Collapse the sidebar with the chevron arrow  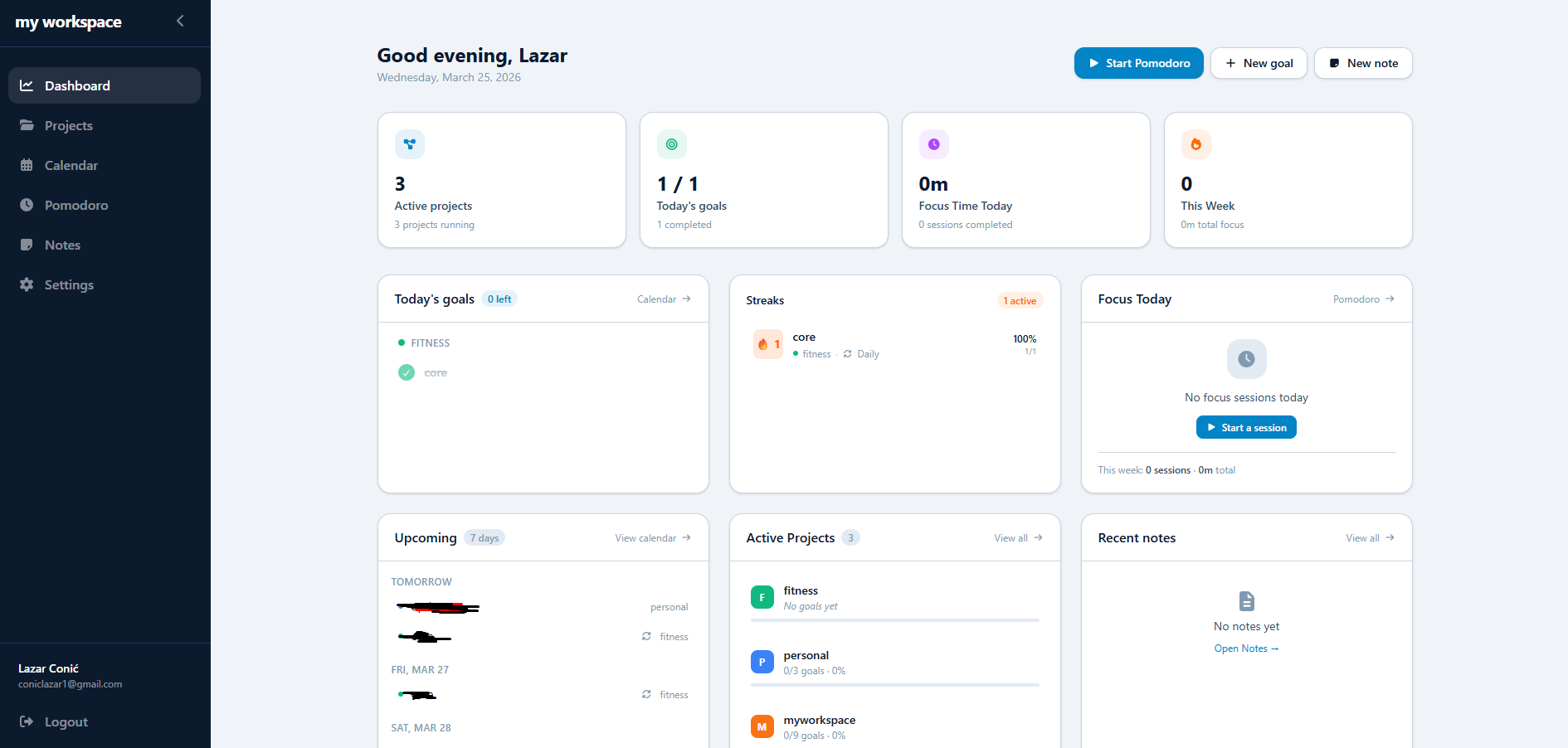[180, 21]
